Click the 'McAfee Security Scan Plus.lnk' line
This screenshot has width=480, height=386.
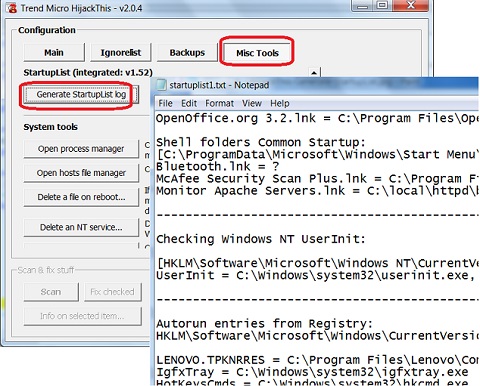point(318,178)
